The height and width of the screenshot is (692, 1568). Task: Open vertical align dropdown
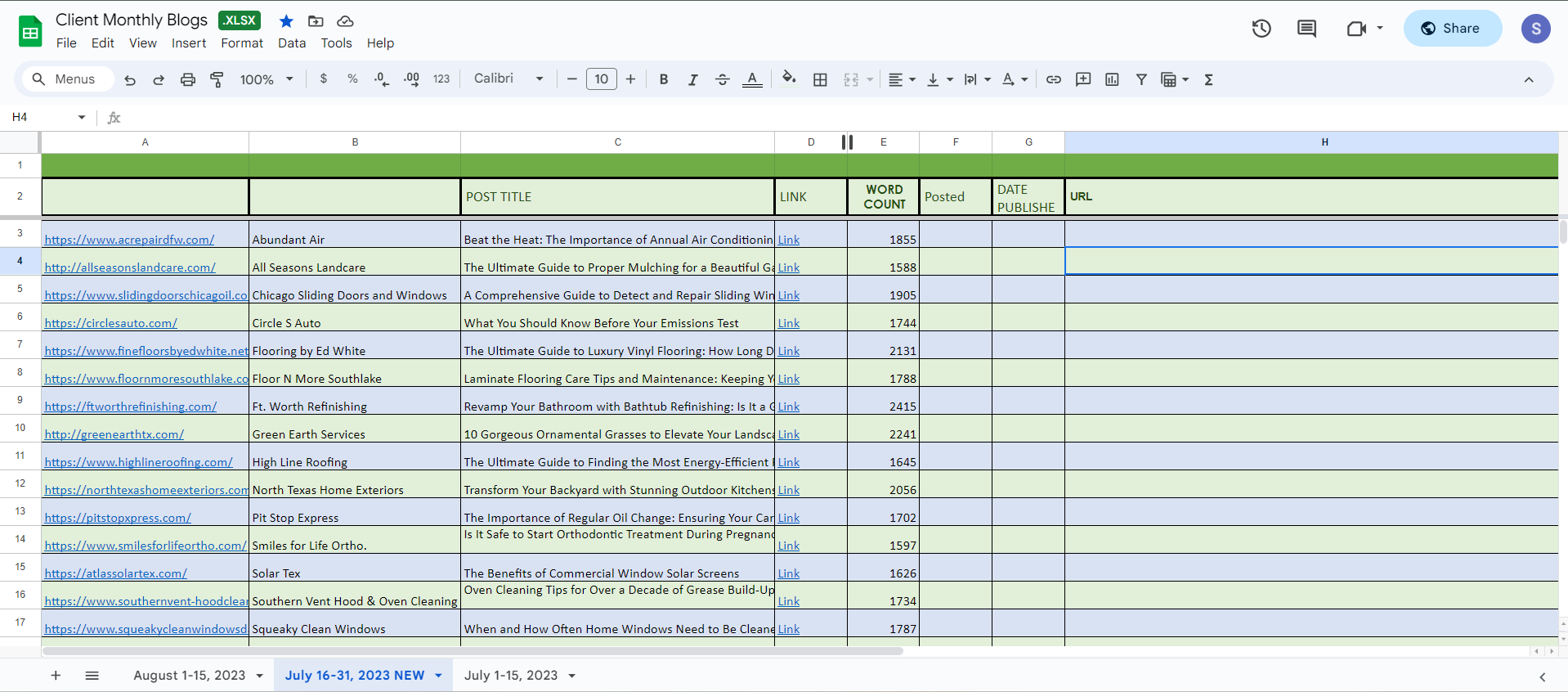coord(940,79)
